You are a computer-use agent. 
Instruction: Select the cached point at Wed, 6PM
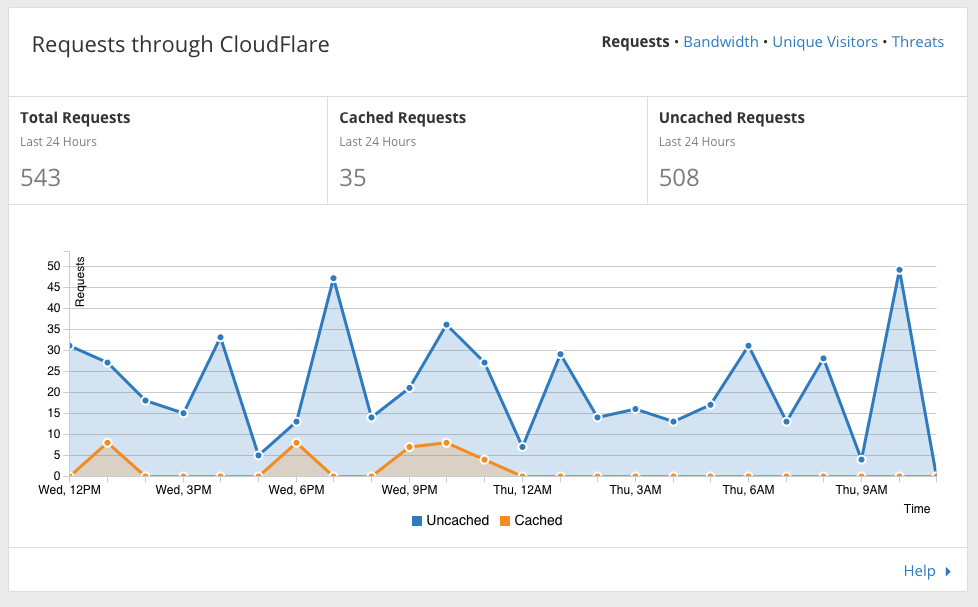pyautogui.click(x=296, y=442)
